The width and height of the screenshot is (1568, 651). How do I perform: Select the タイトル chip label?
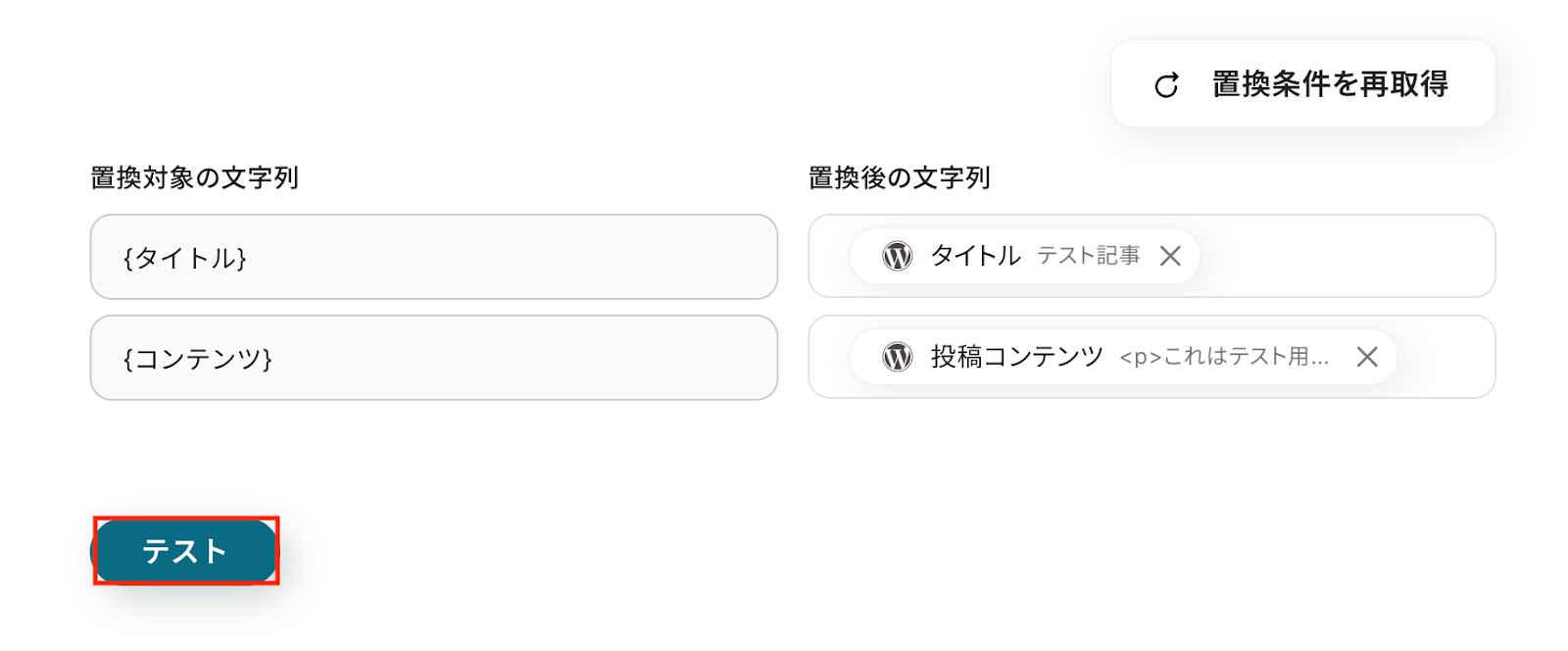tap(975, 256)
